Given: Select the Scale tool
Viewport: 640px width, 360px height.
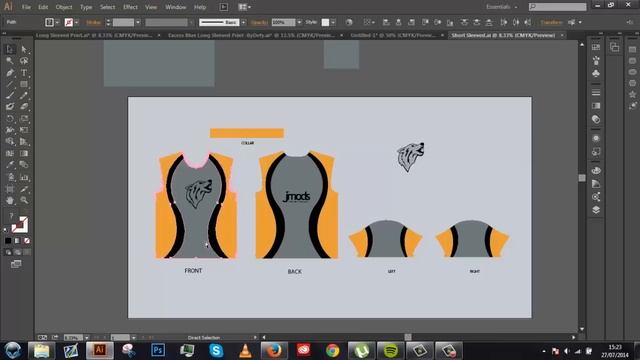Looking at the screenshot, I should [x=24, y=119].
